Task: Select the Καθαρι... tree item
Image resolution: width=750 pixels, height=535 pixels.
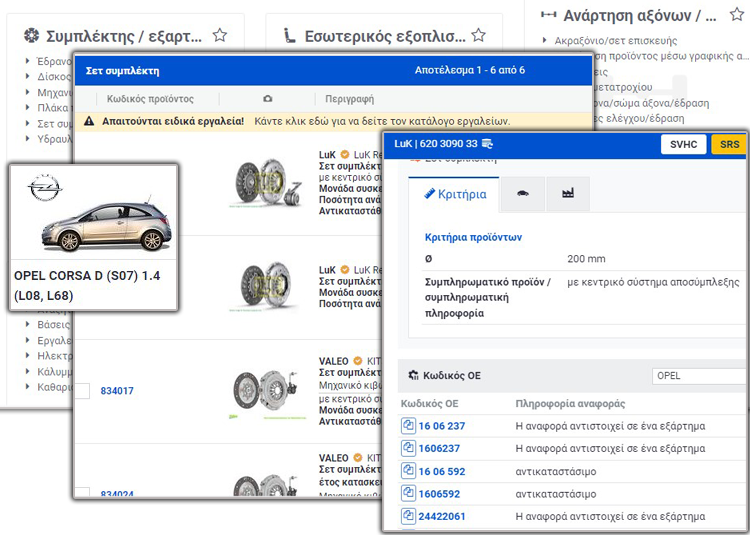Action: pyautogui.click(x=55, y=386)
